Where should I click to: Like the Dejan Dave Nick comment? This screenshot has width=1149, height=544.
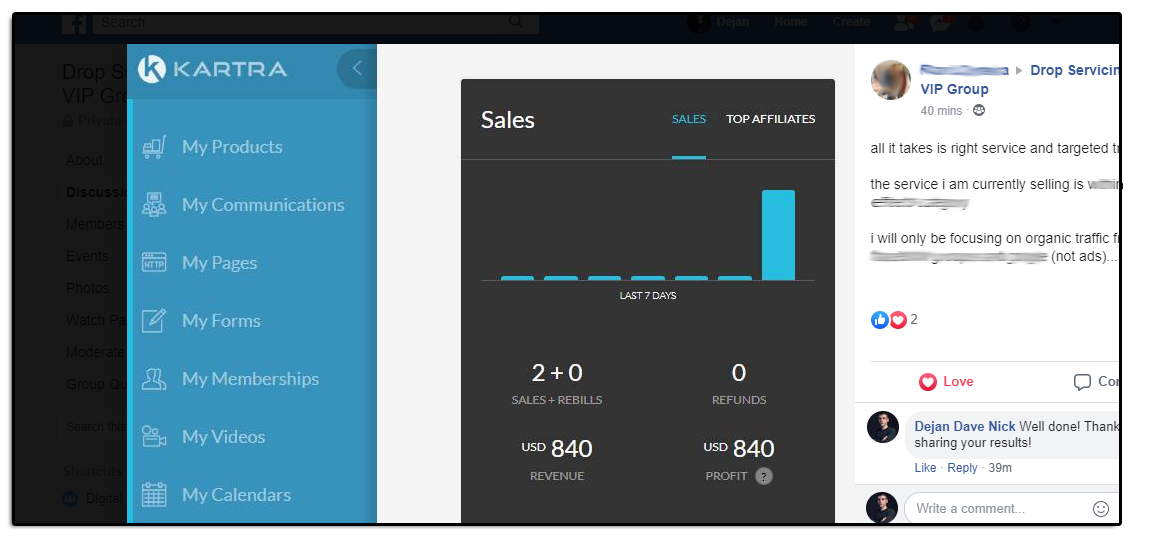point(925,468)
